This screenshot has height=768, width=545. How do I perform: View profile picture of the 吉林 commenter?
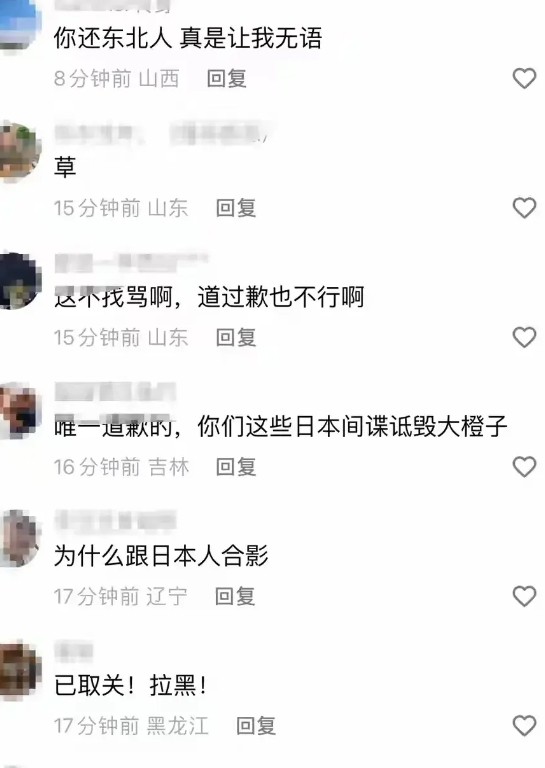point(20,410)
